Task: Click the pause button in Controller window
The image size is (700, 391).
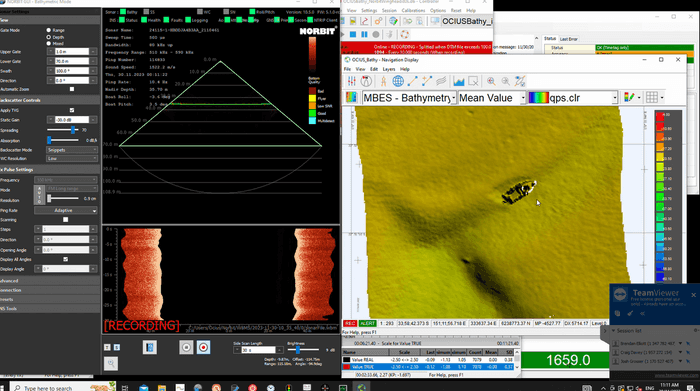Action: pos(364,34)
